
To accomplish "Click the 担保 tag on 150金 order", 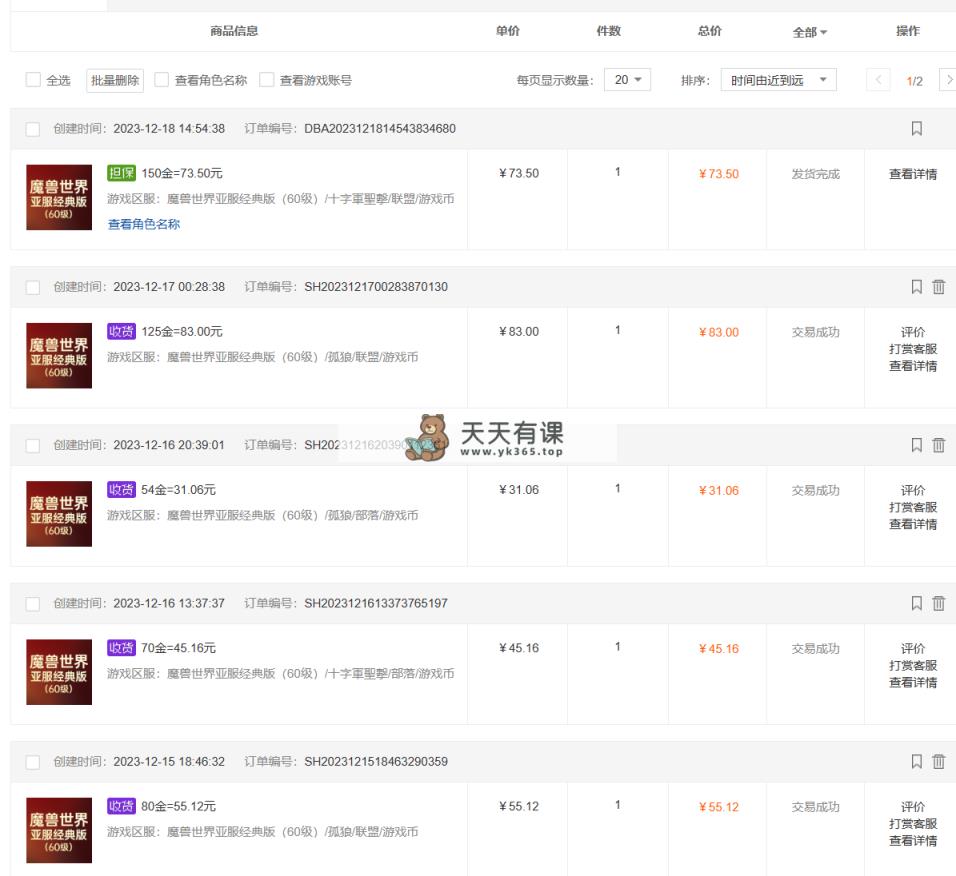I will (x=121, y=173).
